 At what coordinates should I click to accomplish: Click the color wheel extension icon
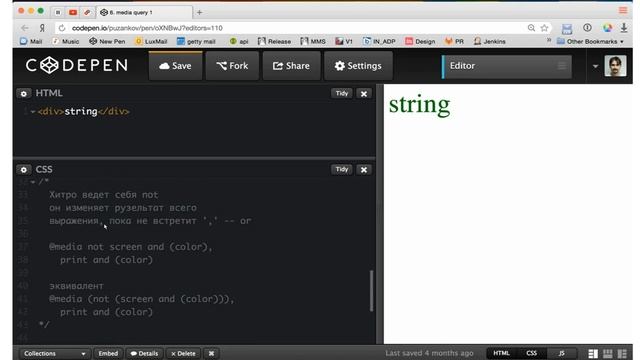607,28
